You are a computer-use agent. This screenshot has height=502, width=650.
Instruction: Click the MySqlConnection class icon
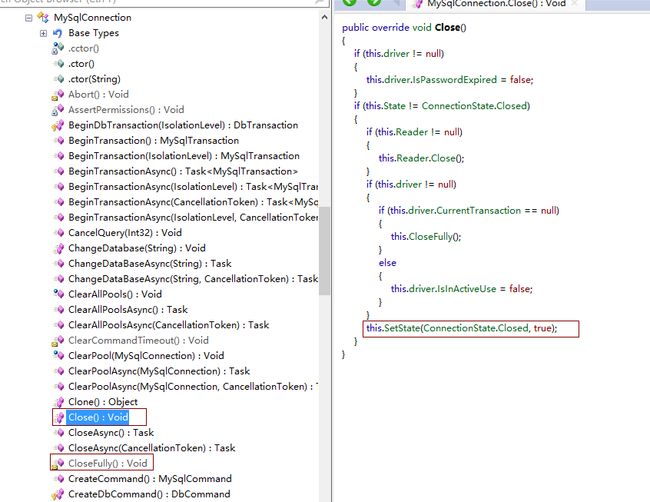point(43,17)
